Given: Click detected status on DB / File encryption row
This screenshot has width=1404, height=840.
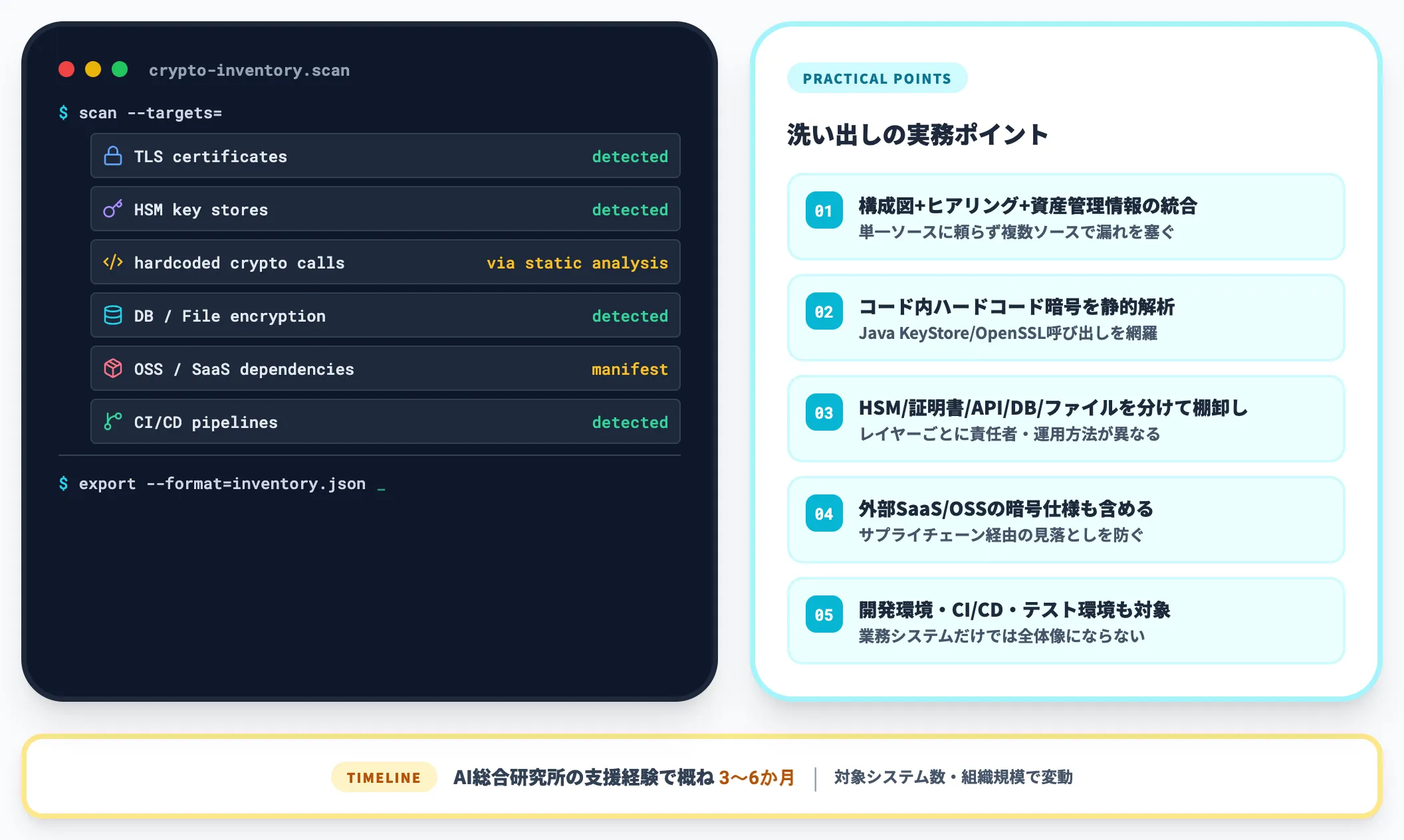Looking at the screenshot, I should tap(630, 316).
